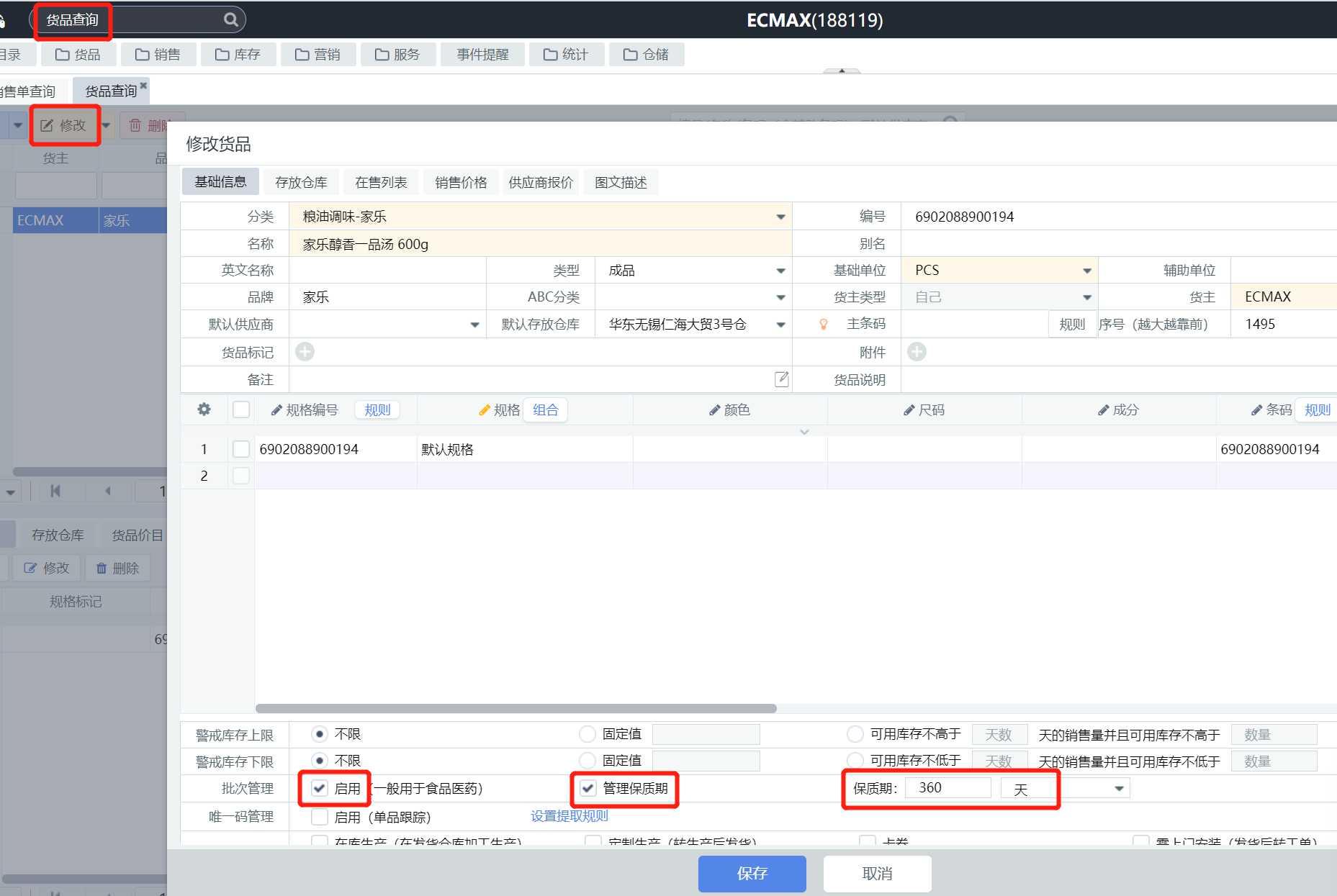Click the search magnifier icon in top bar
Screen dimensions: 1337x896
(230, 19)
